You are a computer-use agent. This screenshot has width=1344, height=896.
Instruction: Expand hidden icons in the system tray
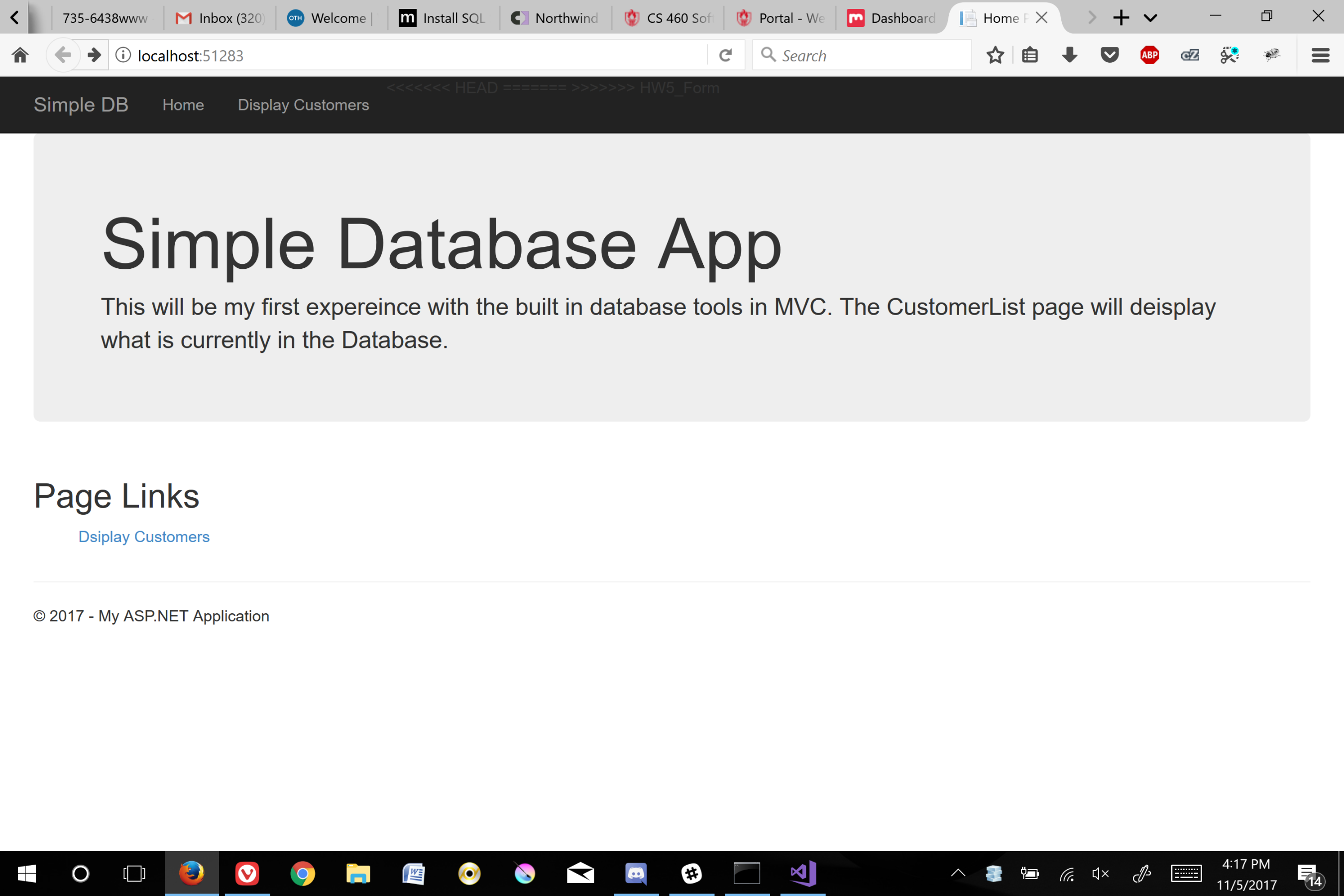958,873
